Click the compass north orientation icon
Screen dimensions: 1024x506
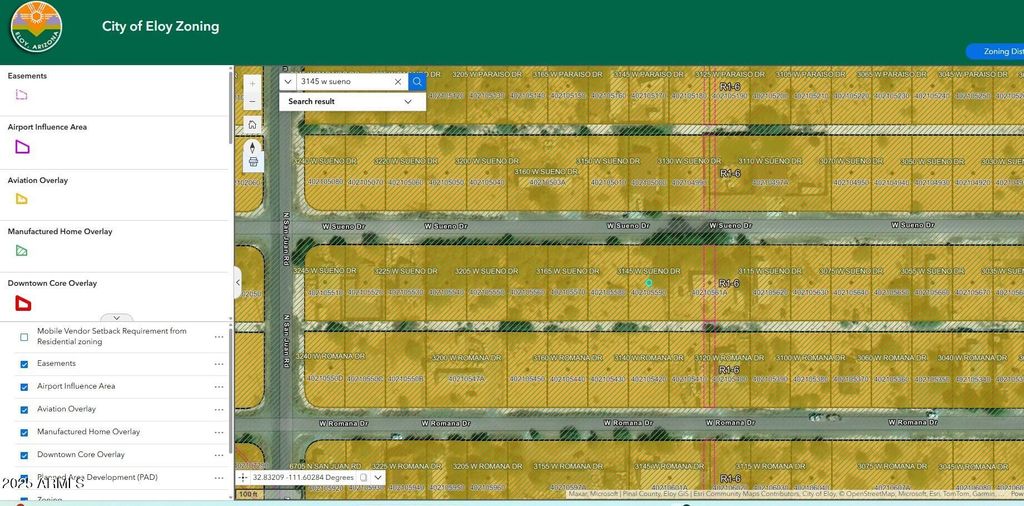coord(252,146)
